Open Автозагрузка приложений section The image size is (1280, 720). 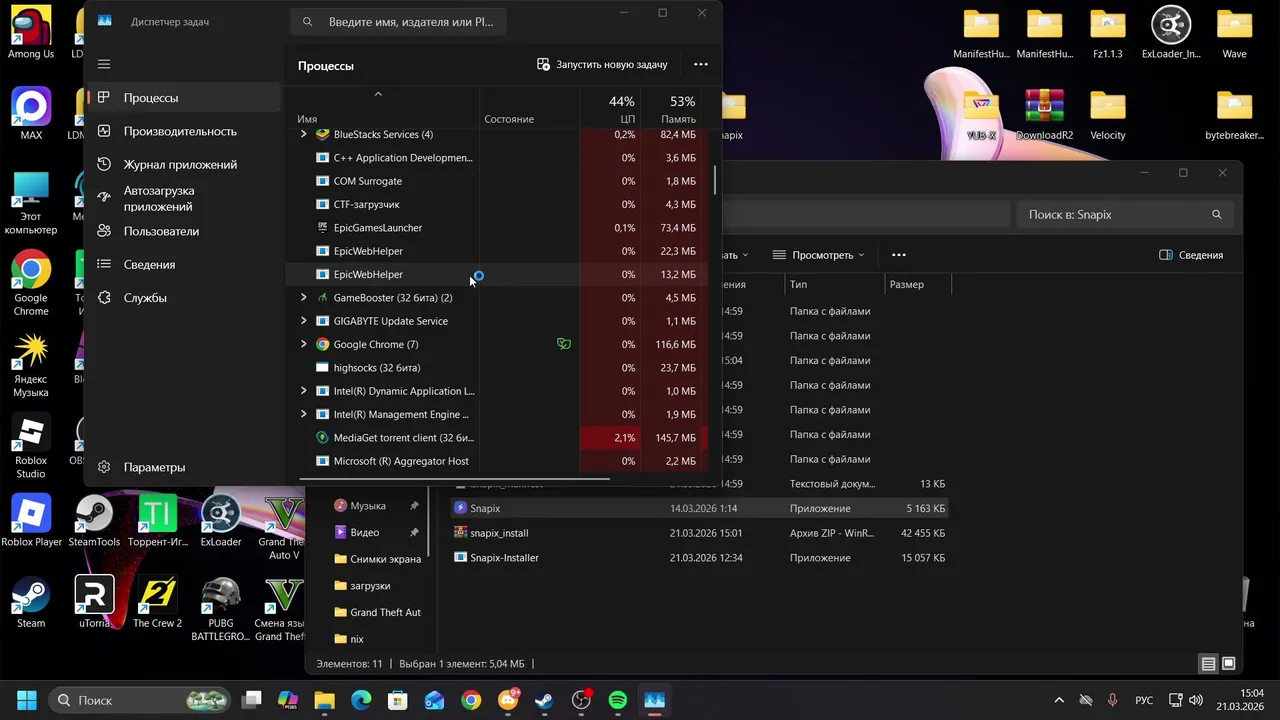(184, 198)
